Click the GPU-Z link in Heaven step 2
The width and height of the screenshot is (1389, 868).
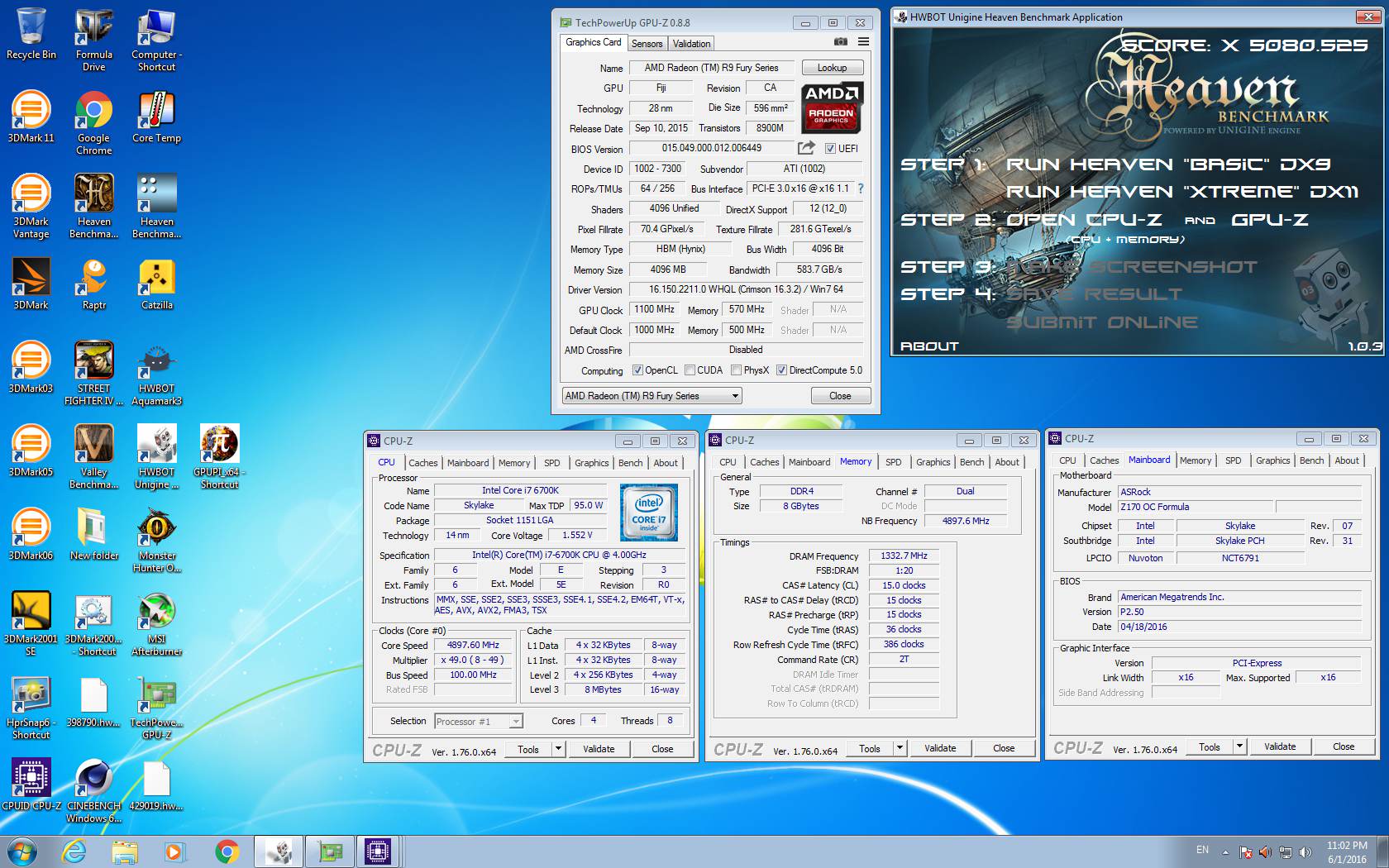(x=1270, y=220)
